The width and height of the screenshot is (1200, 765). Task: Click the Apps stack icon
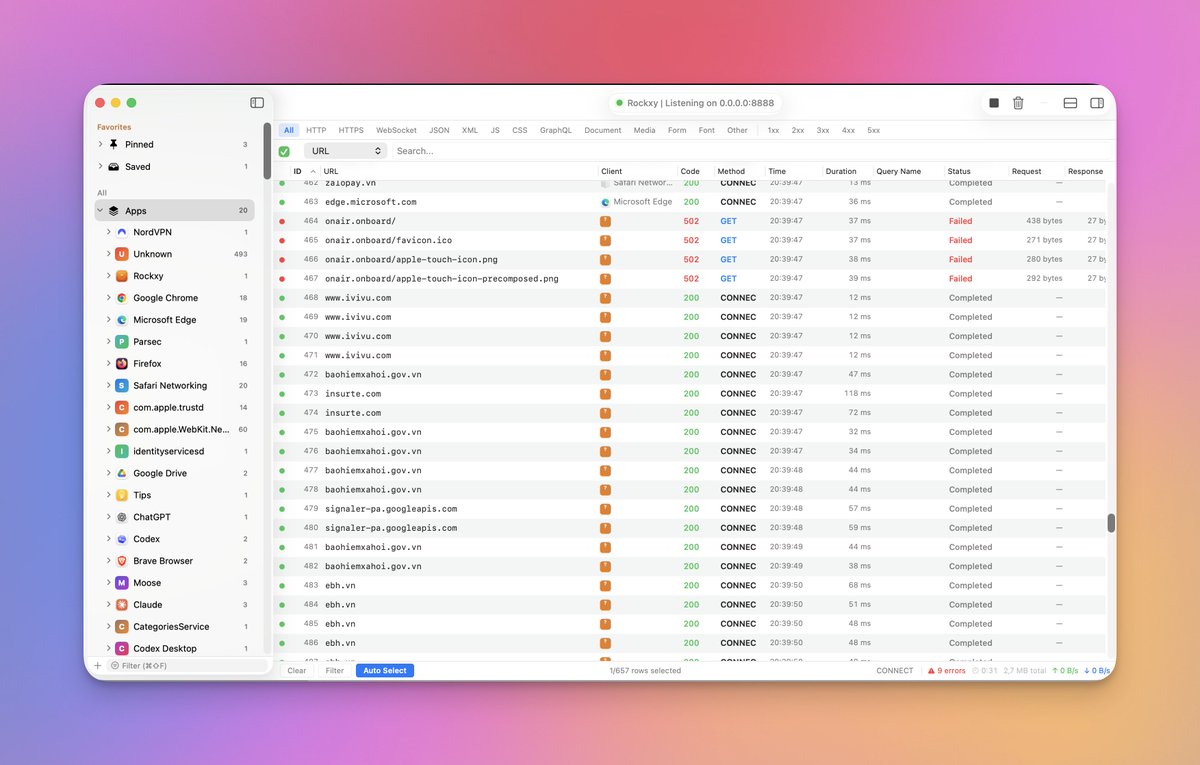click(114, 211)
